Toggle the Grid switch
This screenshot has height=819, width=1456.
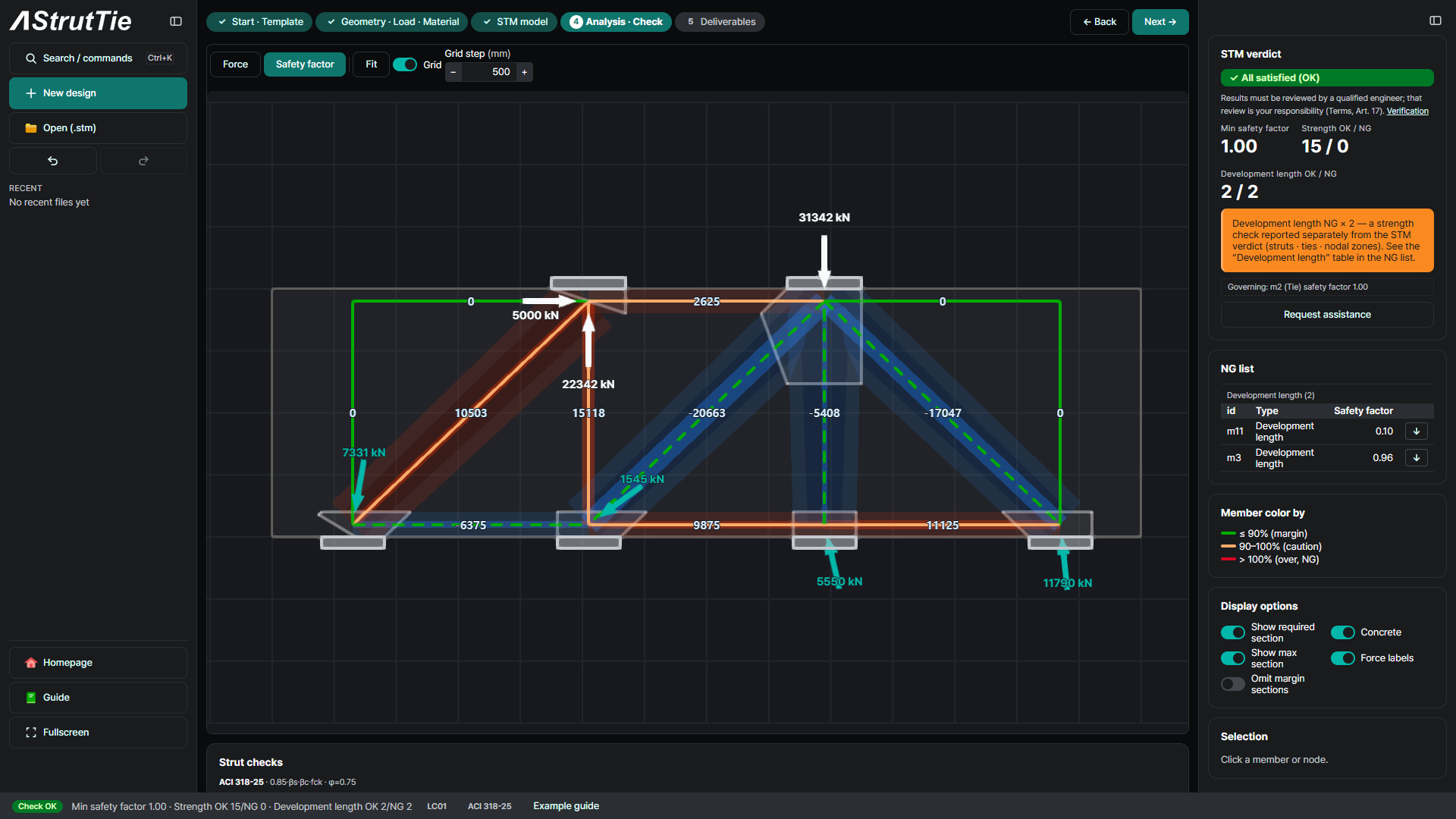[x=405, y=64]
